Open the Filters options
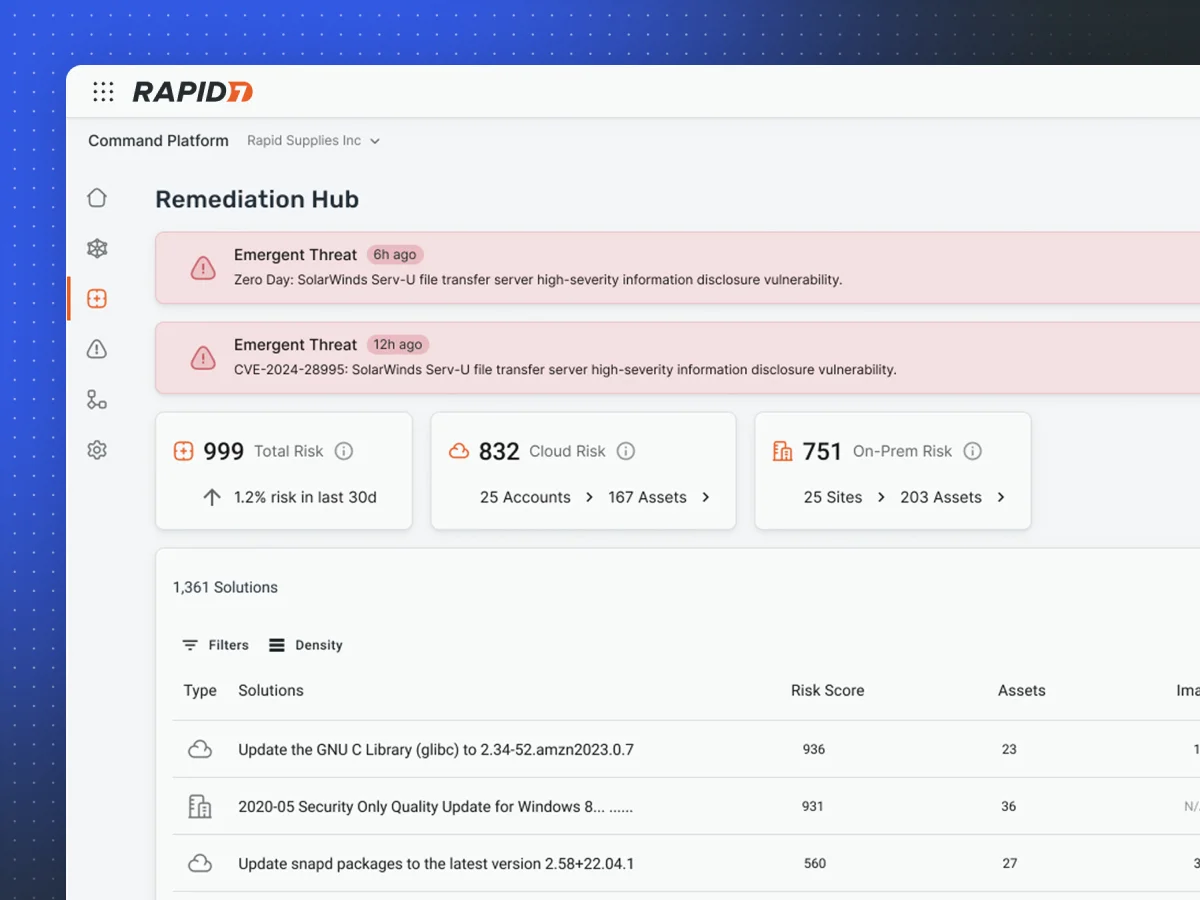The image size is (1200, 900). [215, 645]
